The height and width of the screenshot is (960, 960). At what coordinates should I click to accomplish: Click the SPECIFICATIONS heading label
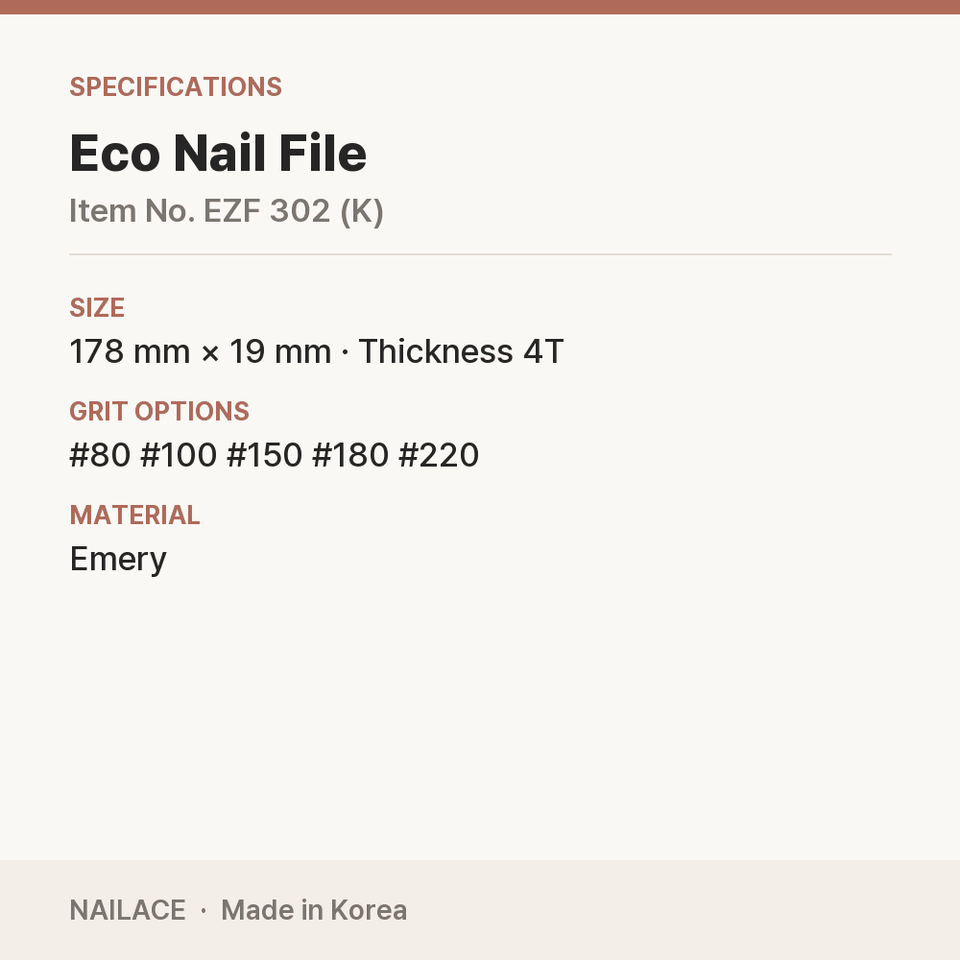[x=176, y=87]
